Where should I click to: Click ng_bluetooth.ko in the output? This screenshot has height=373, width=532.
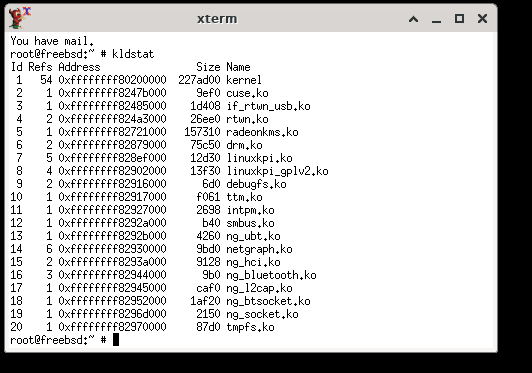(x=271, y=275)
